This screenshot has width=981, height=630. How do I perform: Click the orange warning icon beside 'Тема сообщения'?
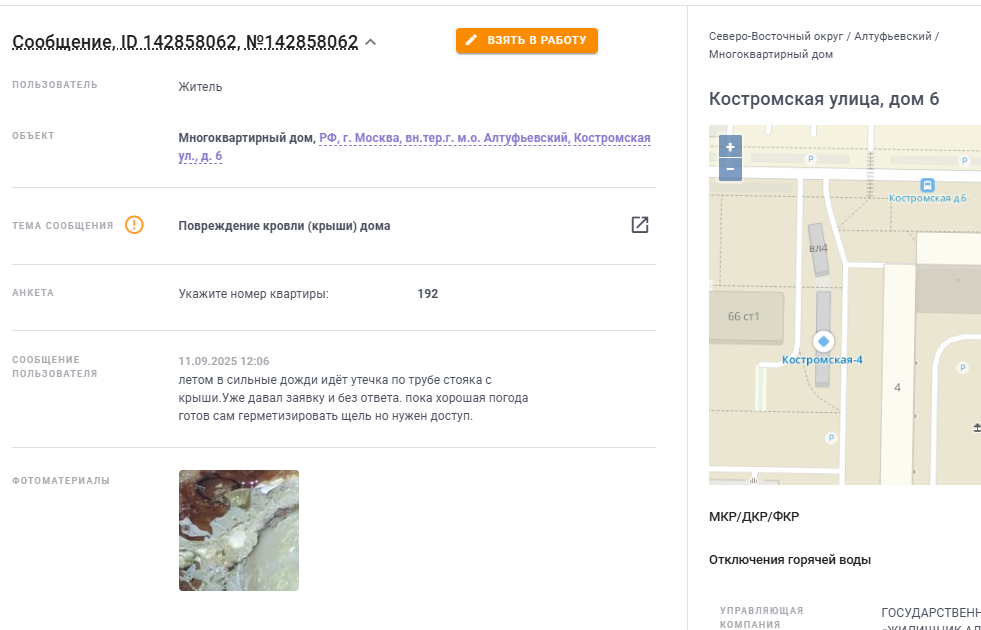[x=135, y=225]
